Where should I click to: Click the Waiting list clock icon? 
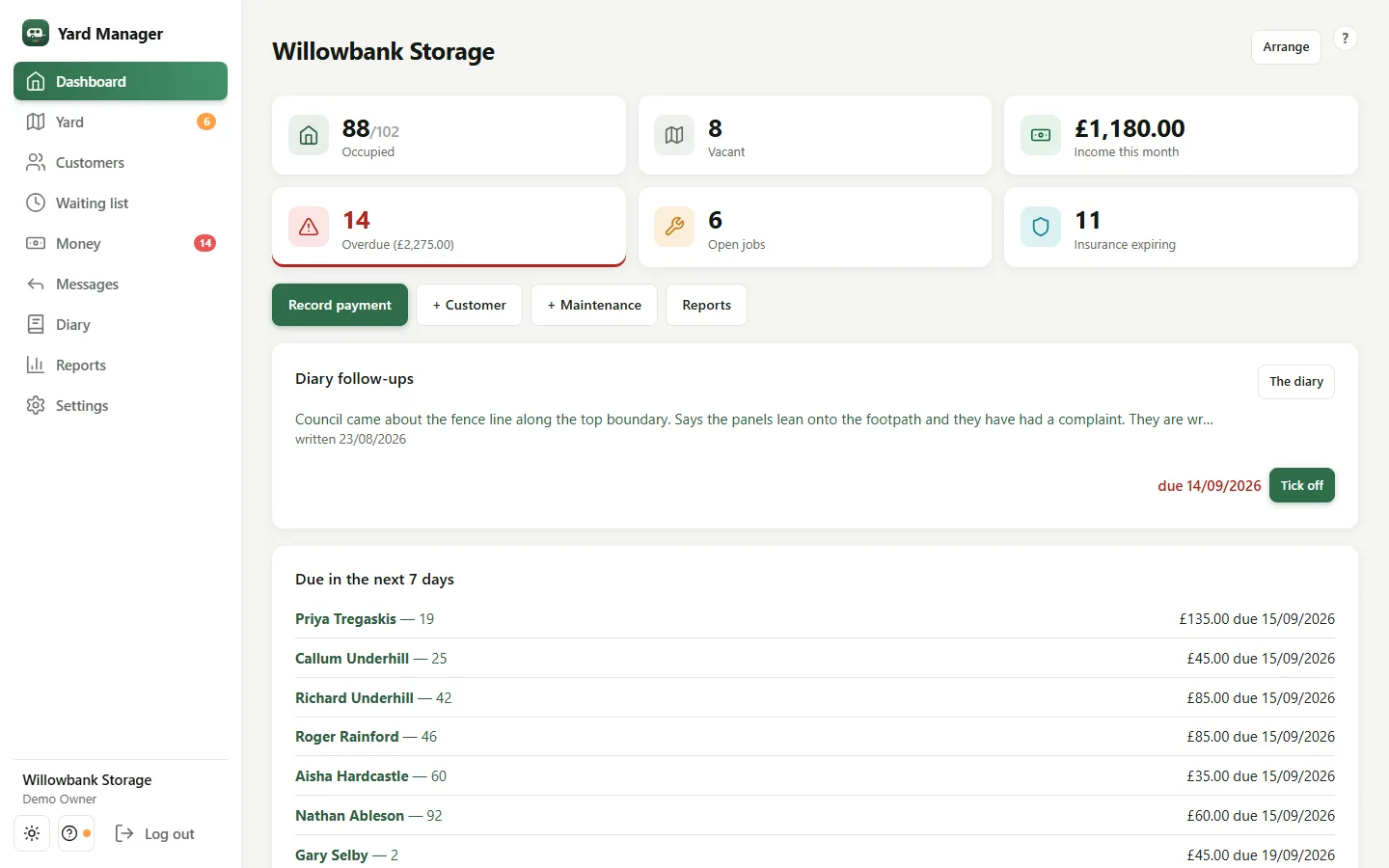tap(36, 203)
